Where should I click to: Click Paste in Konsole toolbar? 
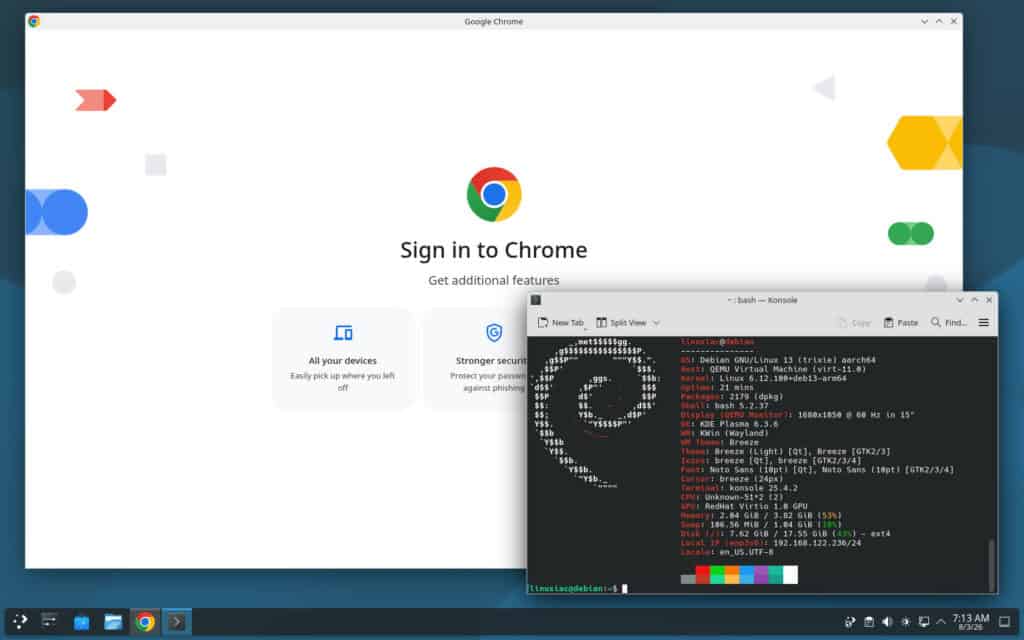(901, 323)
